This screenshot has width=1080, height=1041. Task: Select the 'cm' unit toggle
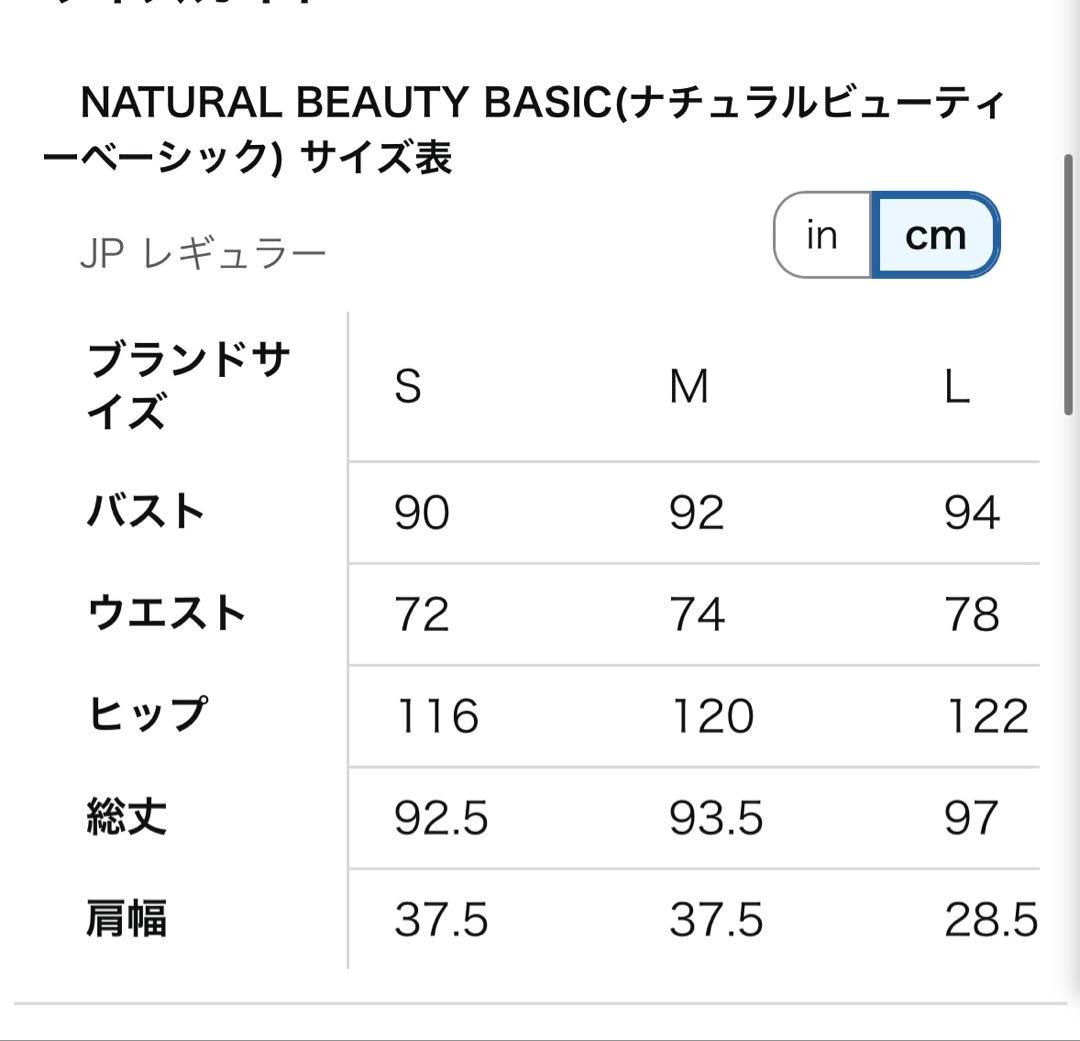[x=935, y=235]
